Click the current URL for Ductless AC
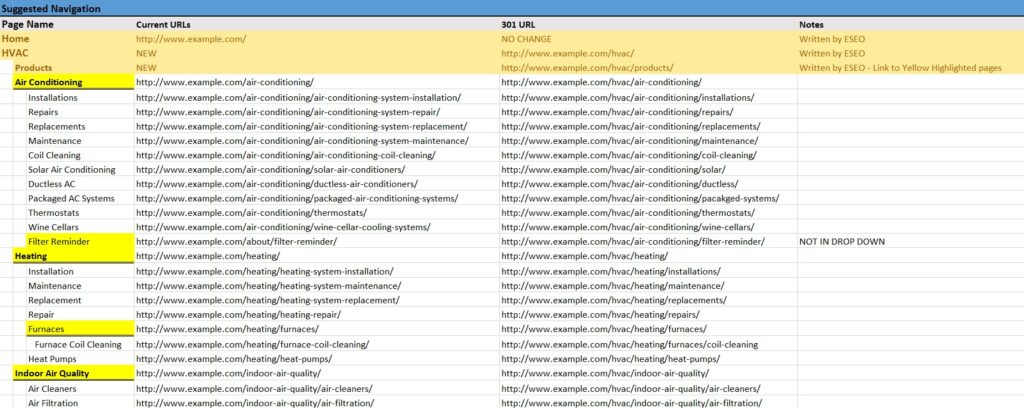Screen dimensions: 1024x409 [x=276, y=184]
